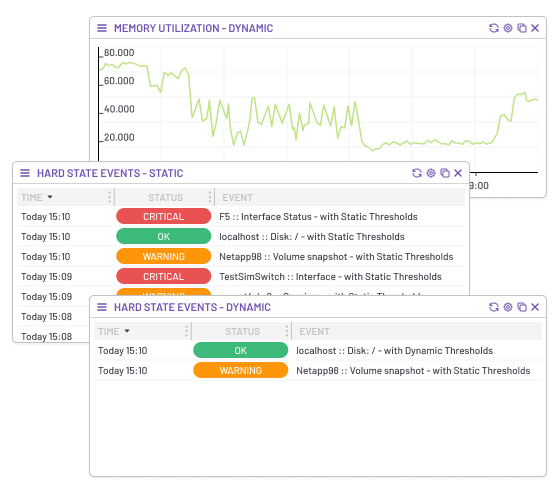This screenshot has width=558, height=493.
Task: Click EVENT column header in Static events table
Action: [237, 198]
